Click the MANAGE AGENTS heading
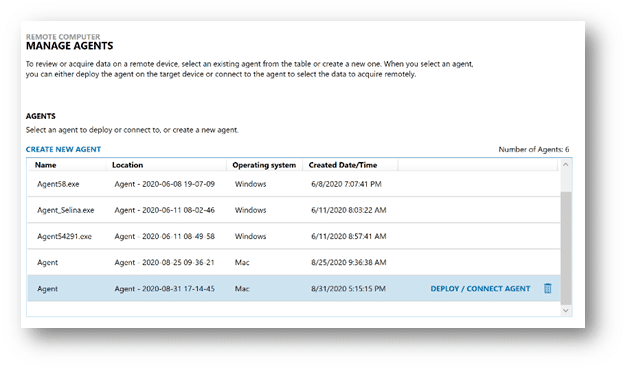 click(x=70, y=46)
